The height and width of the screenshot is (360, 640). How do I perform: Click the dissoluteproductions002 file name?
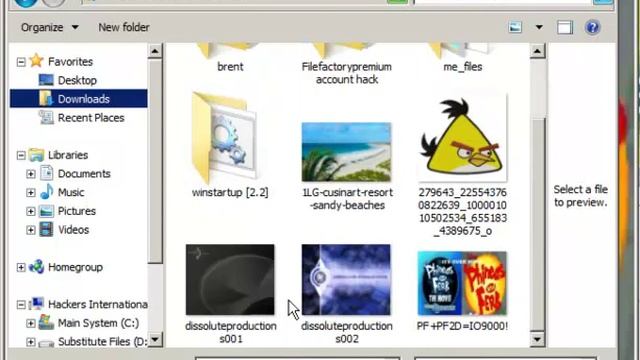[347, 332]
